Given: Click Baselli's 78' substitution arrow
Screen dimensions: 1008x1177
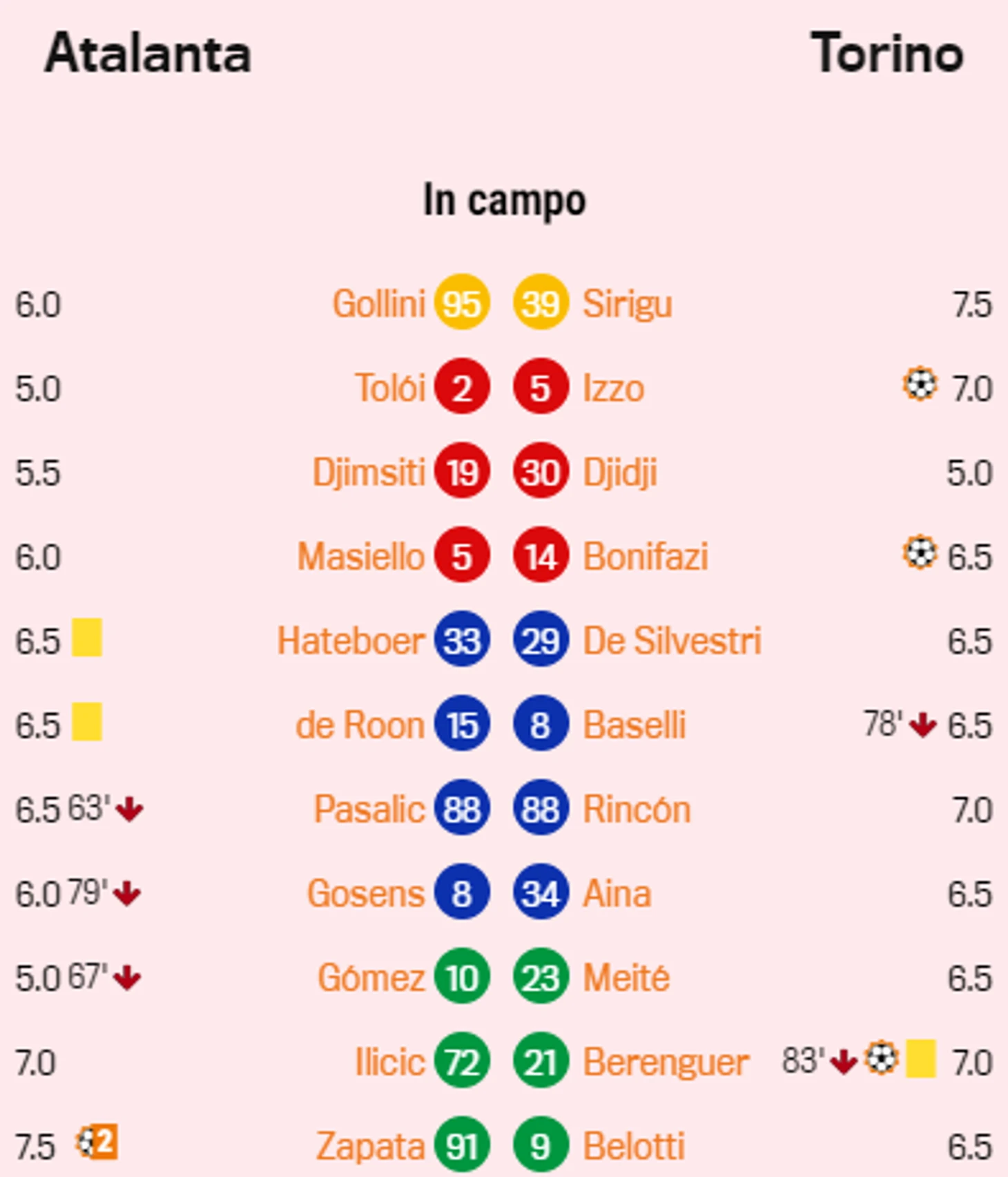Looking at the screenshot, I should click(923, 725).
